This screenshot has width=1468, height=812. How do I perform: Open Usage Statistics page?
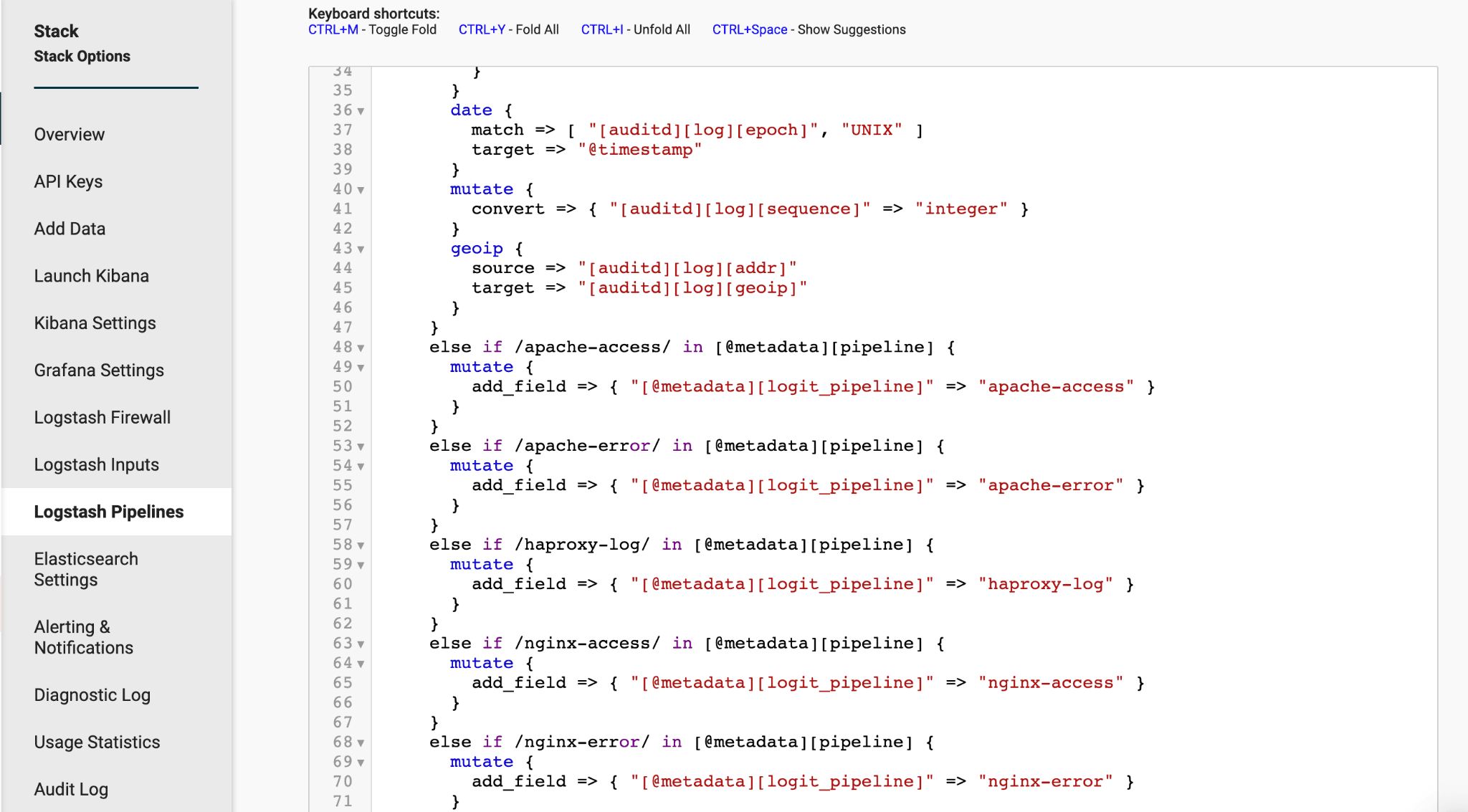(97, 742)
